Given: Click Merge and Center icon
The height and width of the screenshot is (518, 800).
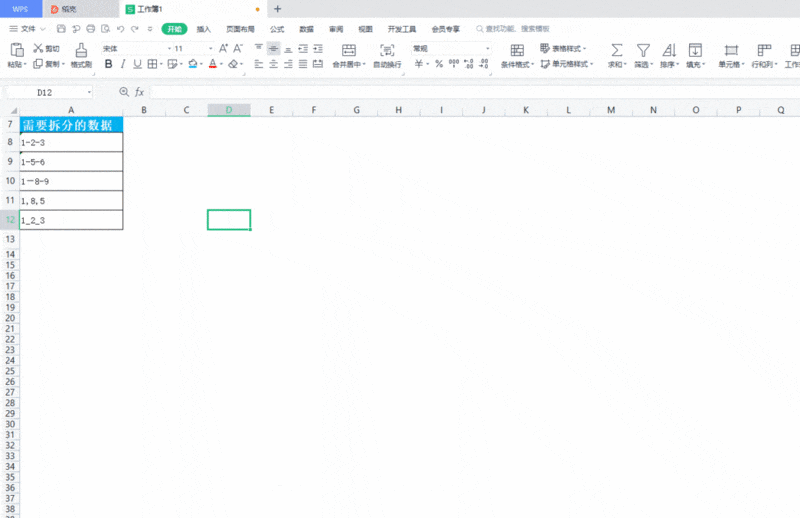Looking at the screenshot, I should pos(349,50).
